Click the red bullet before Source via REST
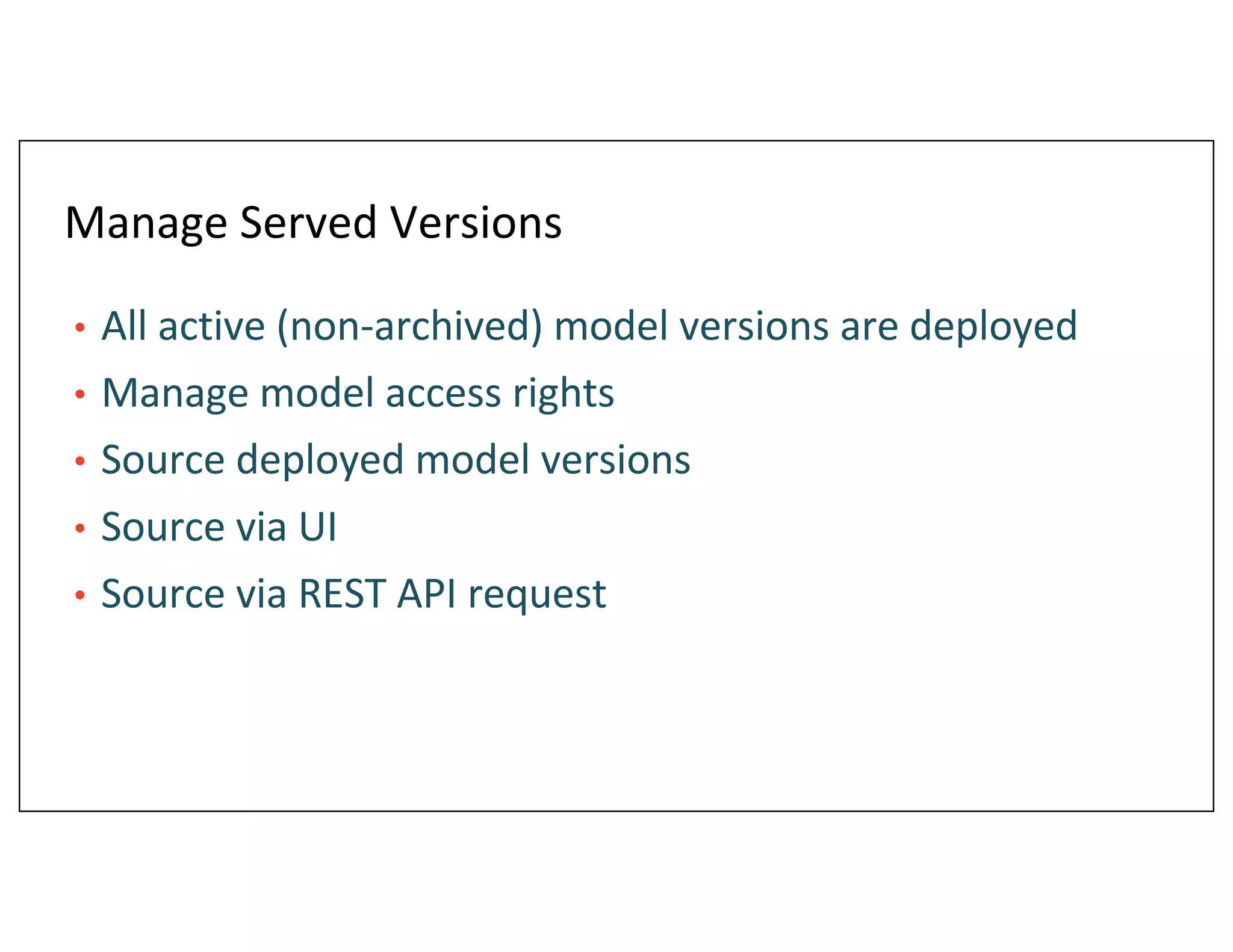 (80, 596)
